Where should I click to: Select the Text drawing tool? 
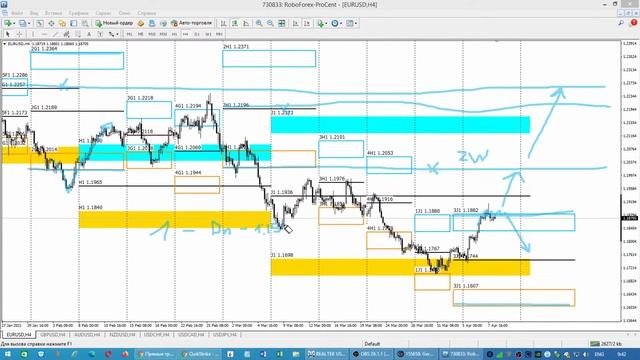pyautogui.click(x=89, y=34)
